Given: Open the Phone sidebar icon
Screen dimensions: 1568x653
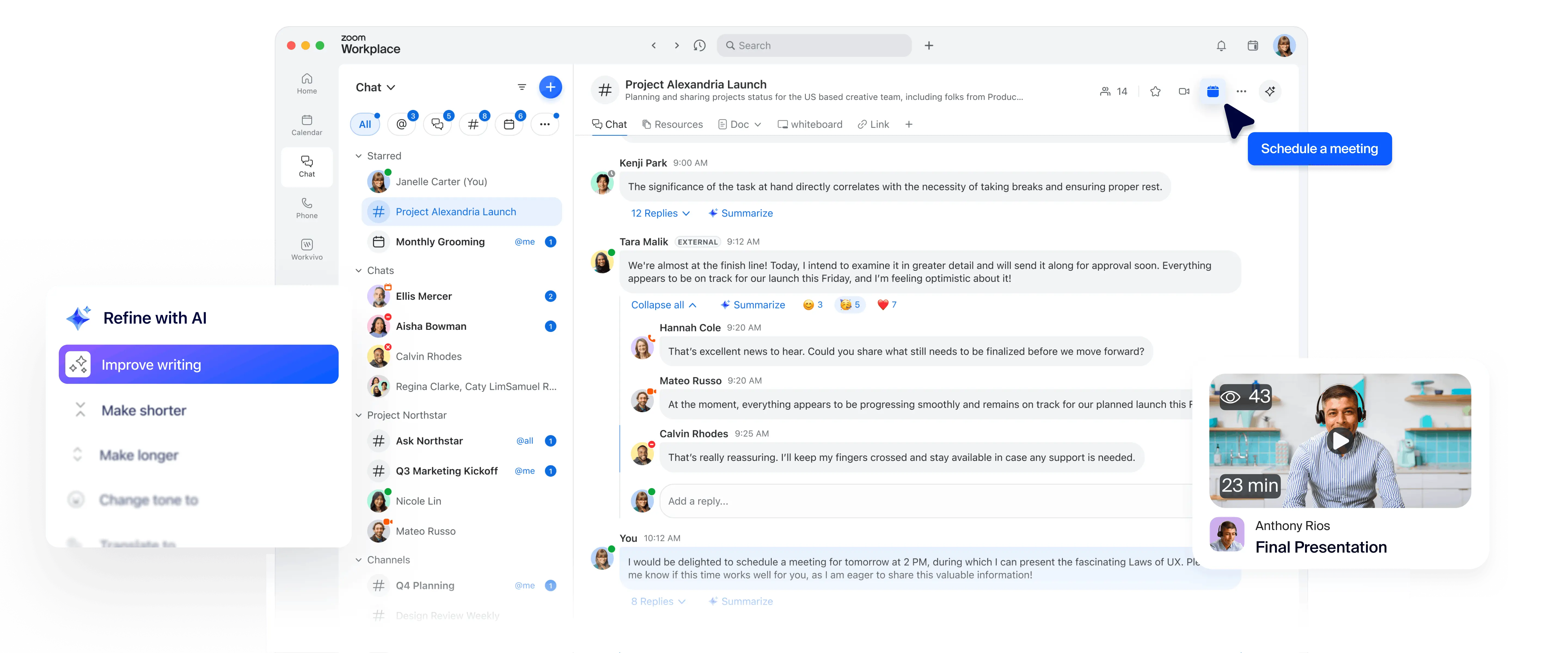Looking at the screenshot, I should click(x=307, y=208).
